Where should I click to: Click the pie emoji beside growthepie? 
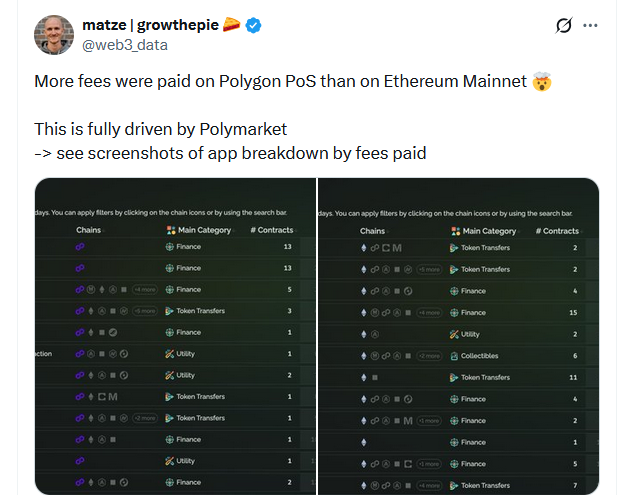coord(231,24)
